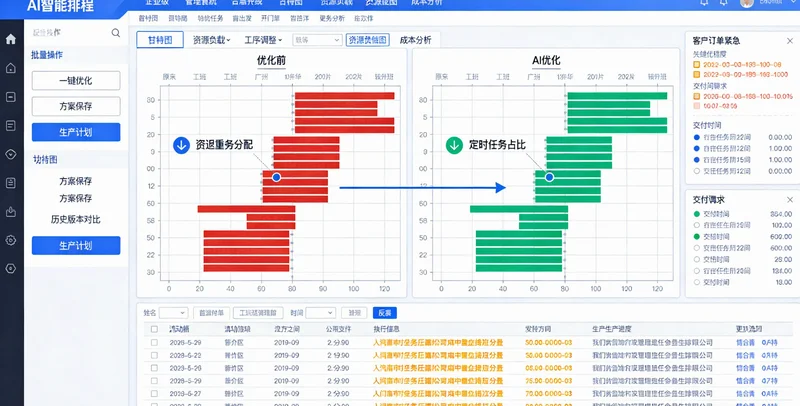Screen dimensions: 800x406
Task: Click the 优化前 chart title
Action: point(271,60)
